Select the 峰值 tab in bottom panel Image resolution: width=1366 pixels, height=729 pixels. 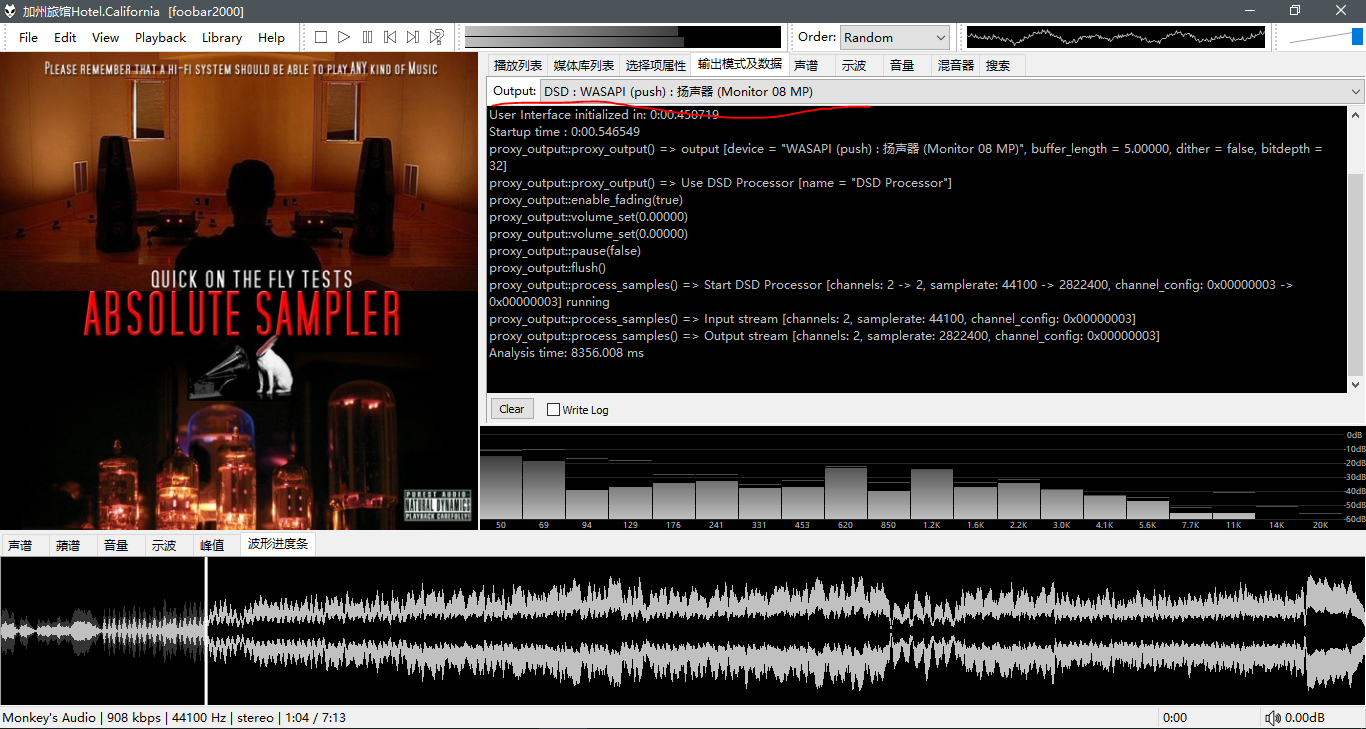(x=212, y=545)
